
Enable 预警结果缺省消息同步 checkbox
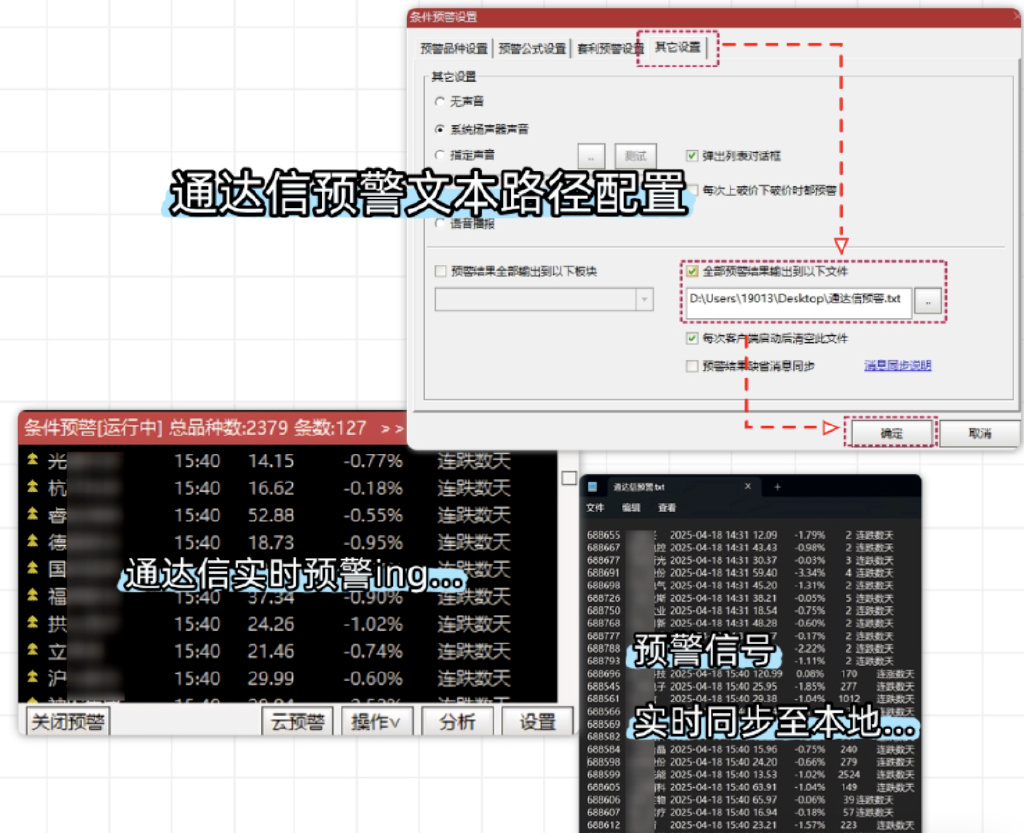[x=692, y=366]
